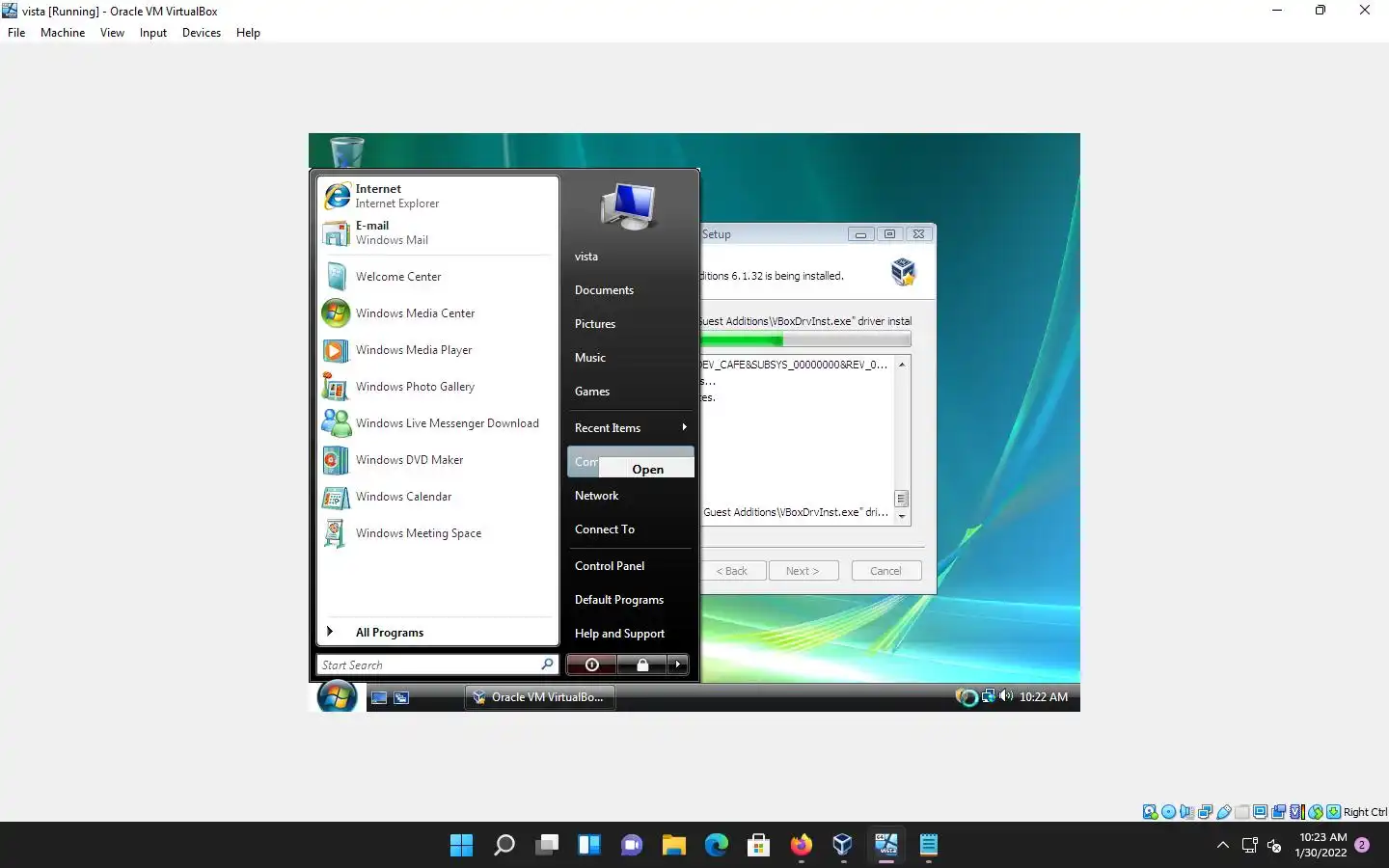Open Windows Live Messenger Download
This screenshot has height=868, width=1389.
[438, 423]
